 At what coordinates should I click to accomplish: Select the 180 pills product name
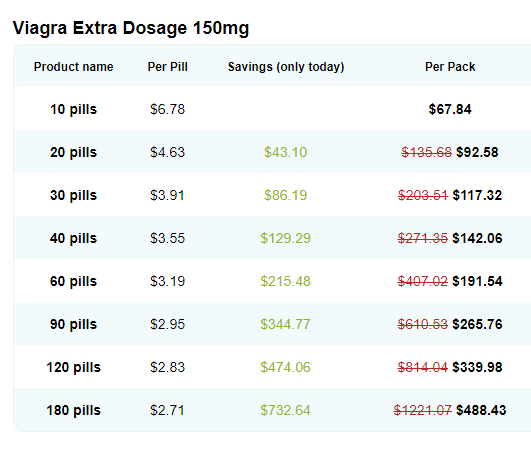[73, 410]
